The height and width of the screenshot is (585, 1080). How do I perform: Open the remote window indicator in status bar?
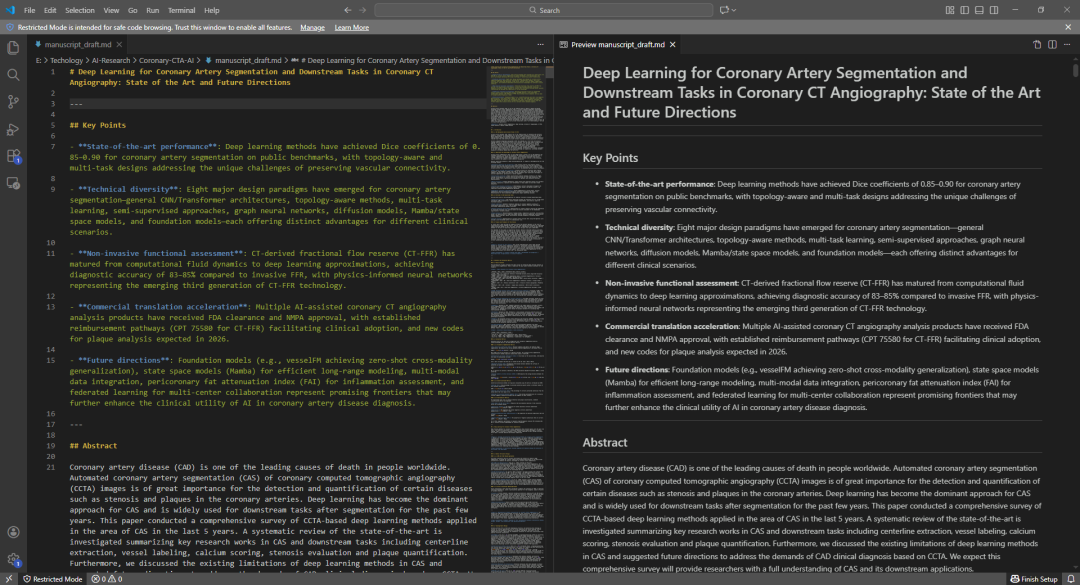9,579
